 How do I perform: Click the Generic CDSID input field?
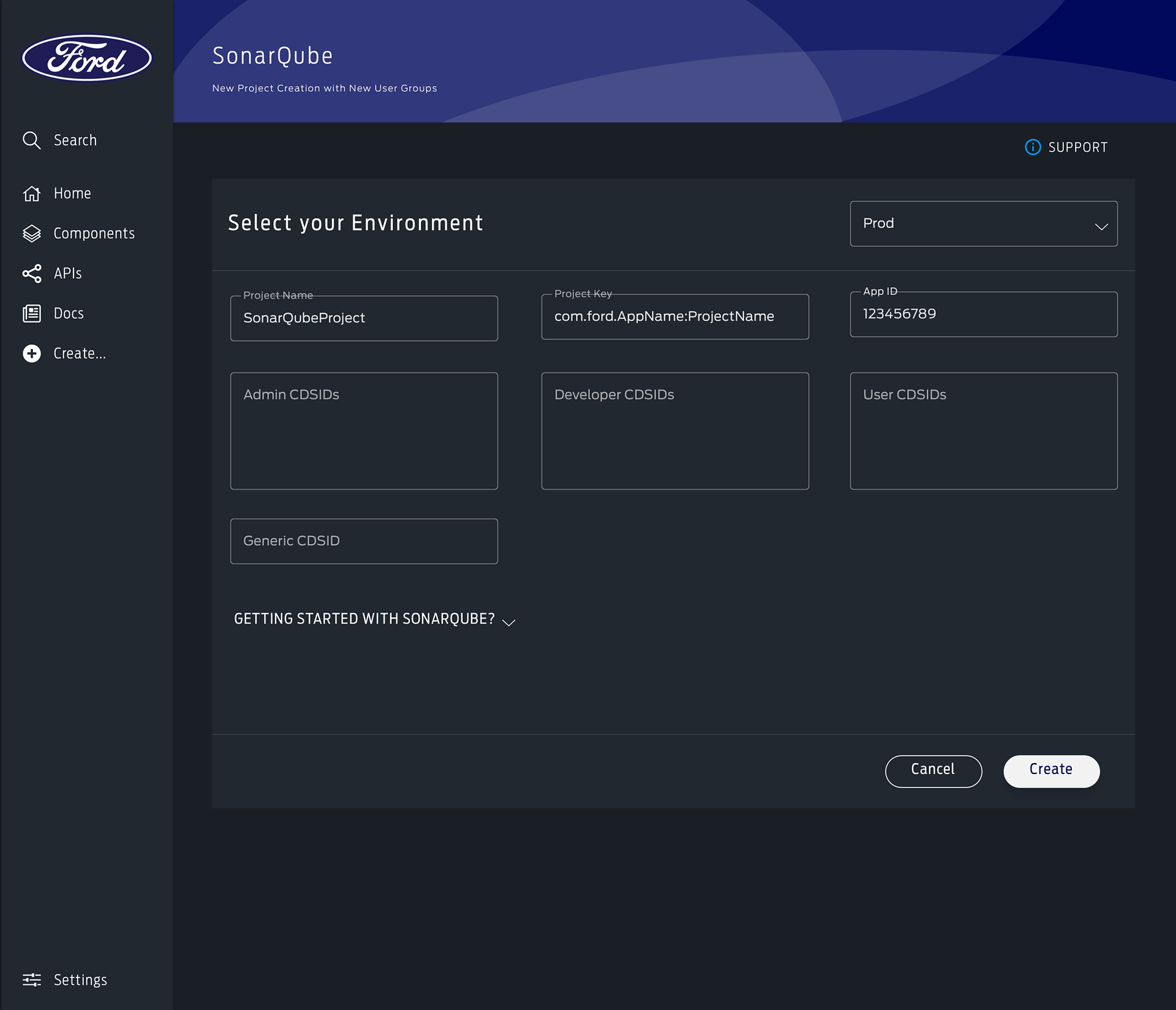[364, 541]
